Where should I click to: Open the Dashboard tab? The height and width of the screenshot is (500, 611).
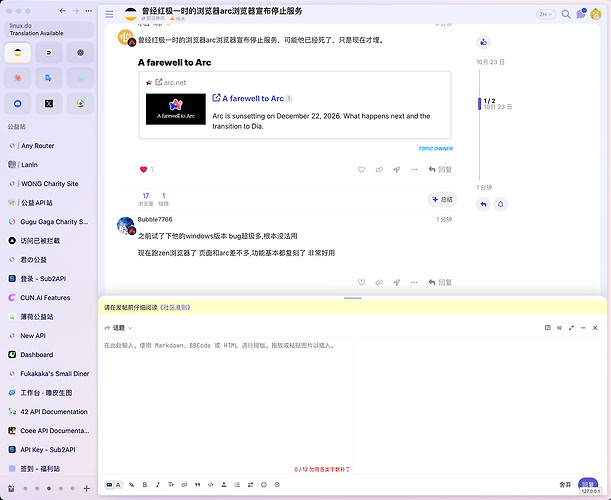(x=49, y=355)
